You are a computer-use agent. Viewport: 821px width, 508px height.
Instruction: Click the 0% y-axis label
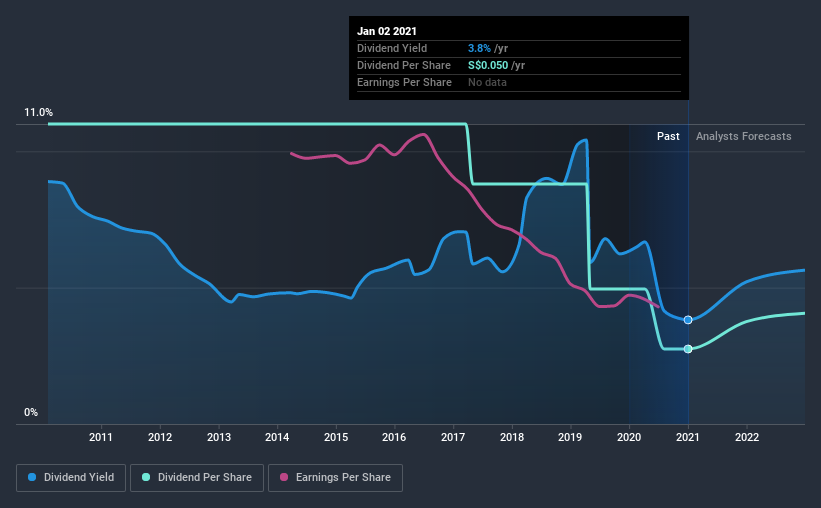tap(31, 413)
